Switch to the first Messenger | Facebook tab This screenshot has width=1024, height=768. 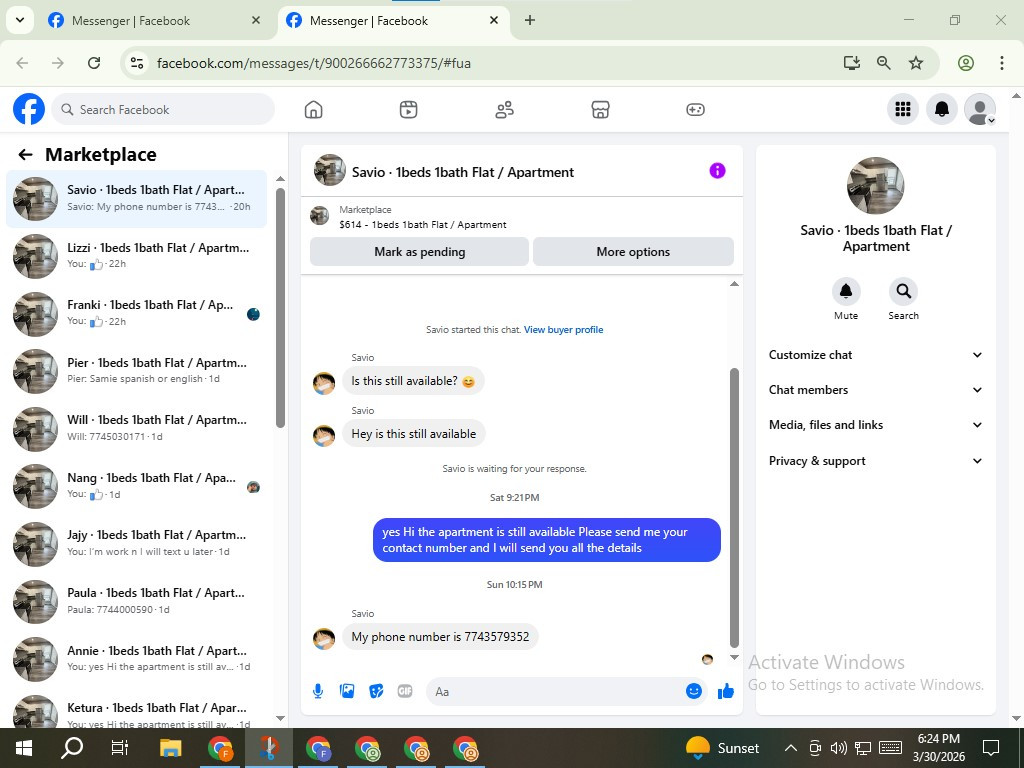pyautogui.click(x=154, y=21)
